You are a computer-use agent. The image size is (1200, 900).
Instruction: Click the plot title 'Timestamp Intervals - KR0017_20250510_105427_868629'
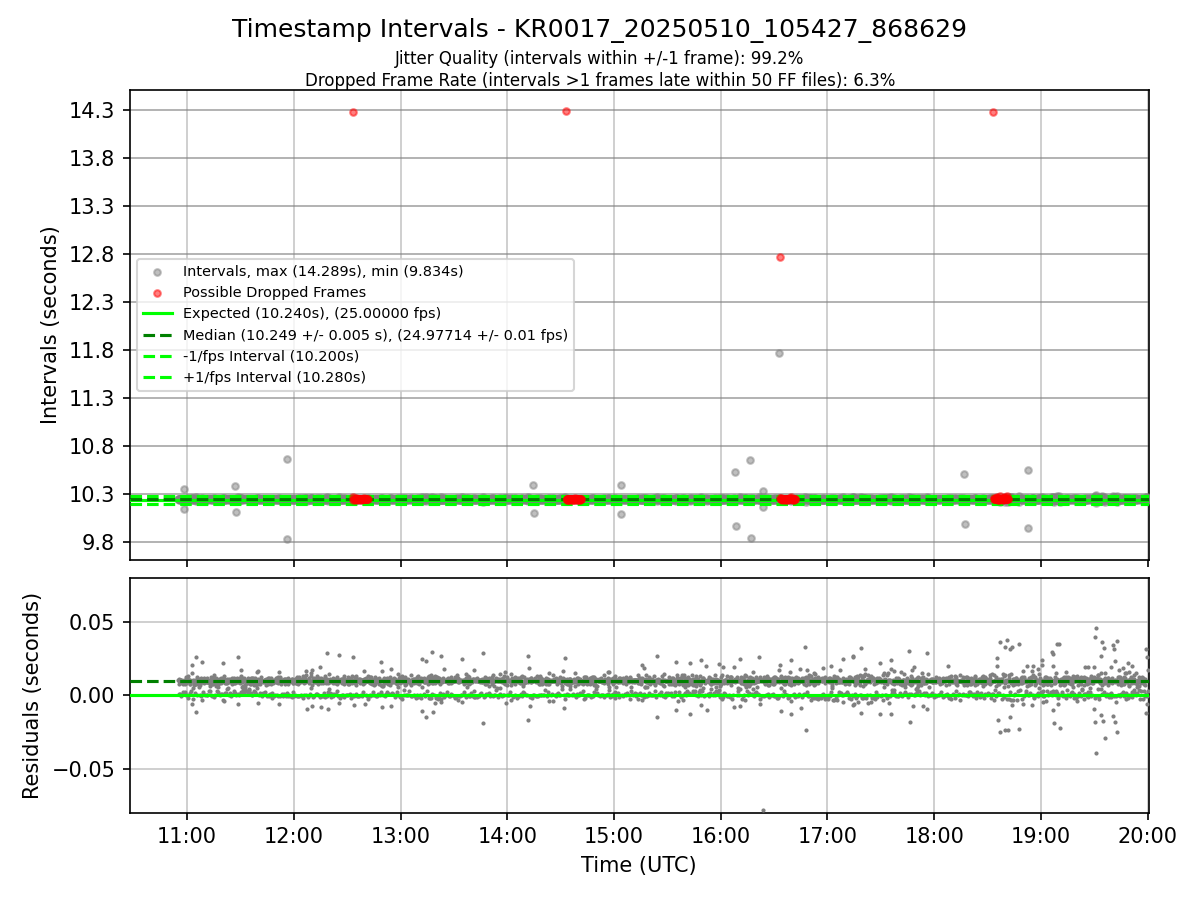(599, 29)
